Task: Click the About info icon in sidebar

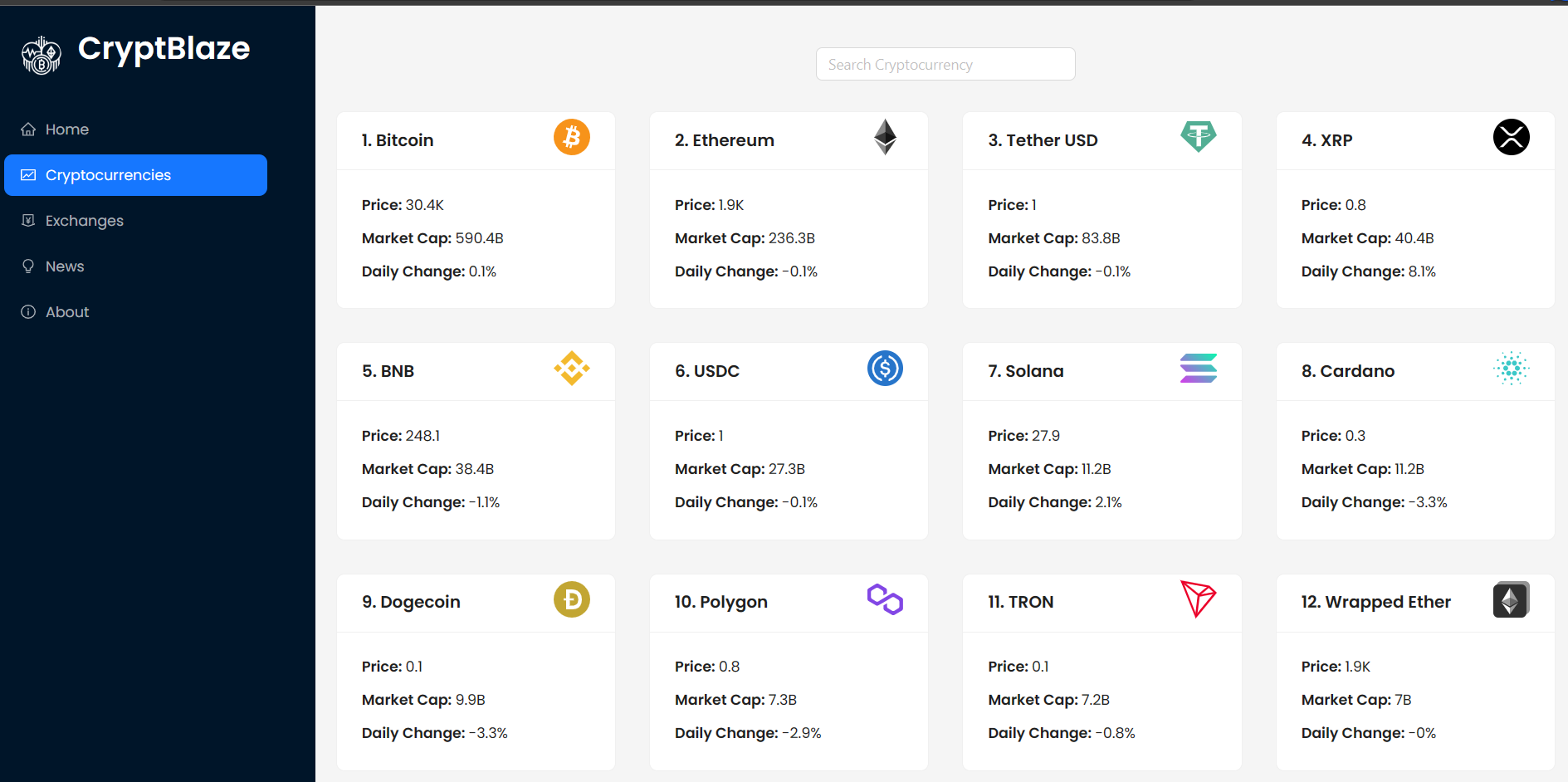Action: (x=28, y=312)
